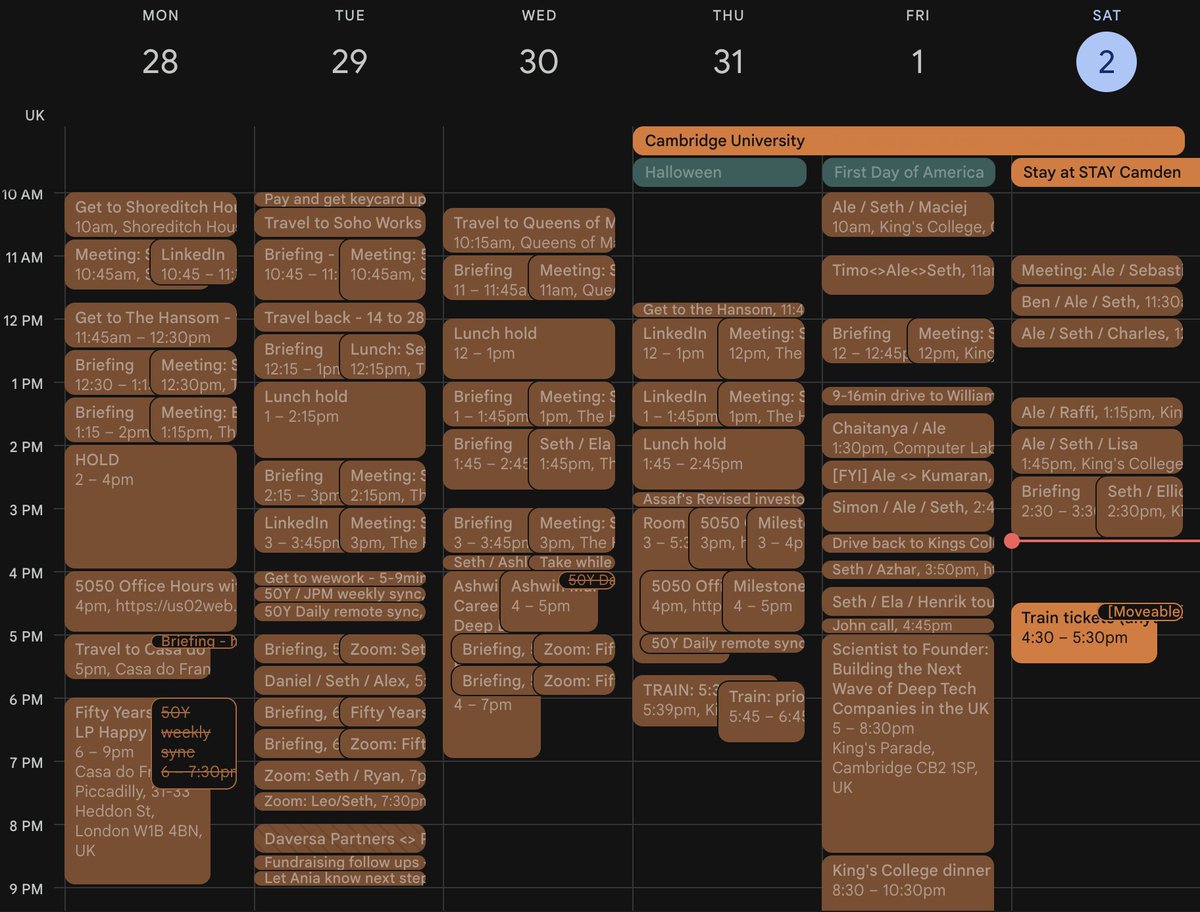The image size is (1200, 912).
Task: Open Zoom: Seth / Ryan event
Action: coord(340,775)
